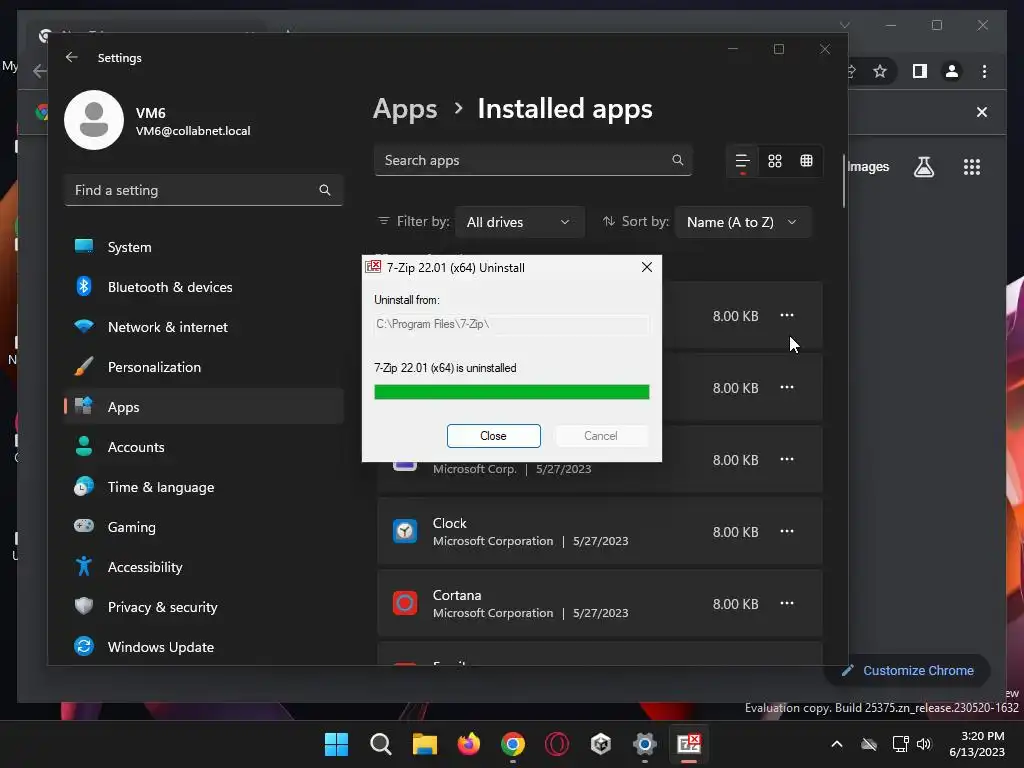Open Google apps grid in Chrome
The height and width of the screenshot is (768, 1024).
pos(972,167)
